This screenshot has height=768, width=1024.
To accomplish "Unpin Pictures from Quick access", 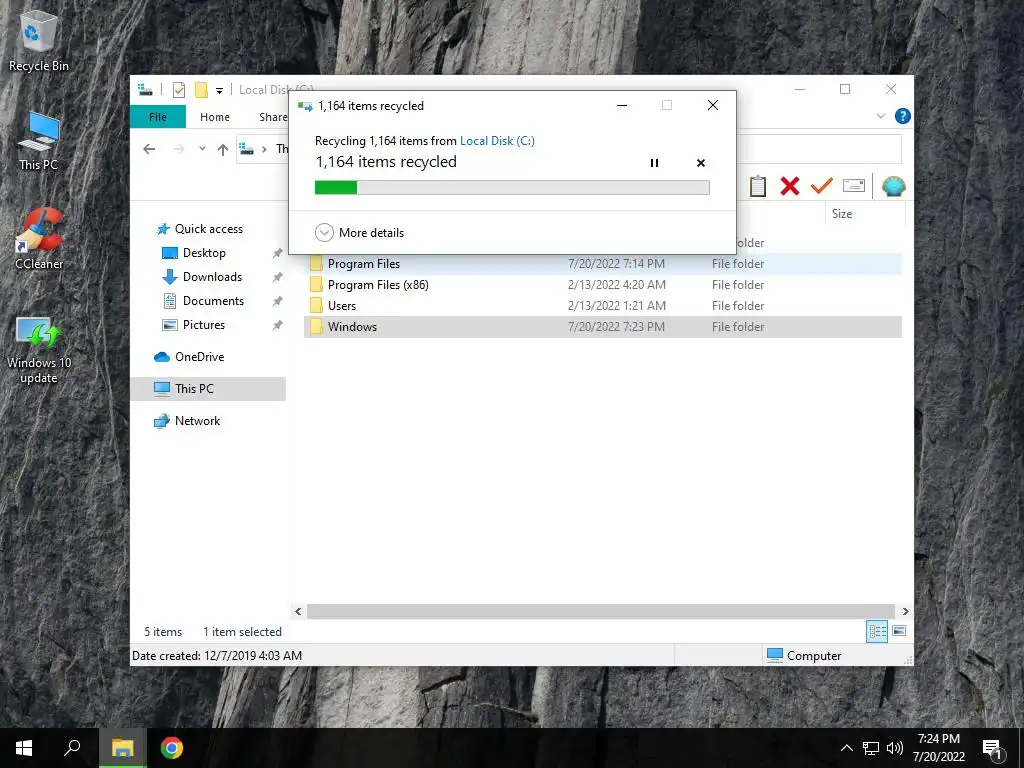I will 278,325.
